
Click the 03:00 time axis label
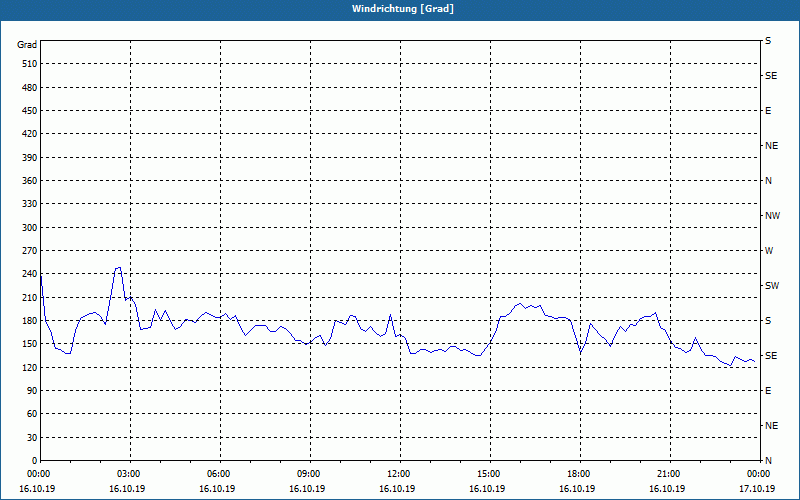click(x=128, y=474)
